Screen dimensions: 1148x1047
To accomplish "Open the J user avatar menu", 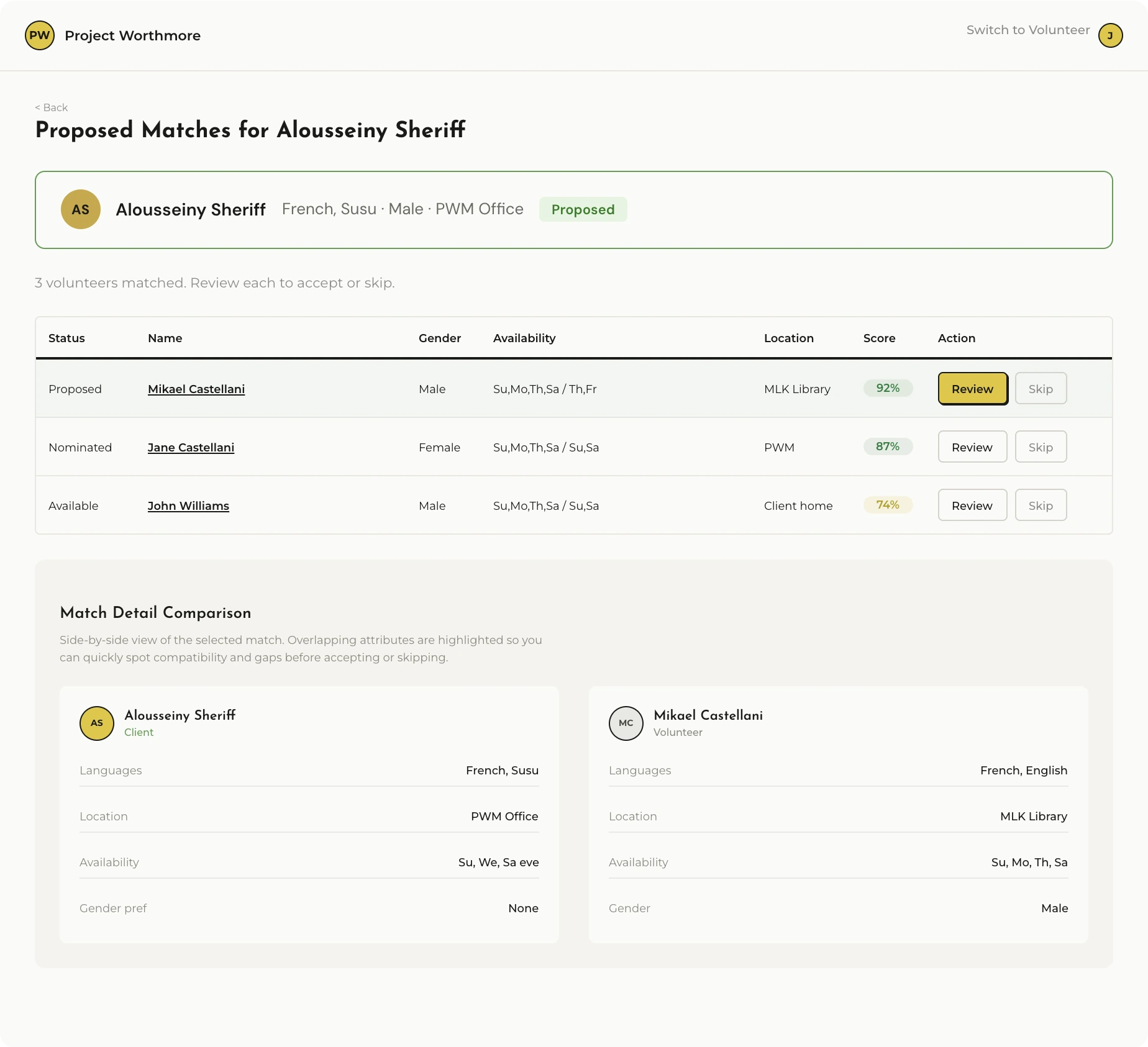I will tap(1110, 35).
